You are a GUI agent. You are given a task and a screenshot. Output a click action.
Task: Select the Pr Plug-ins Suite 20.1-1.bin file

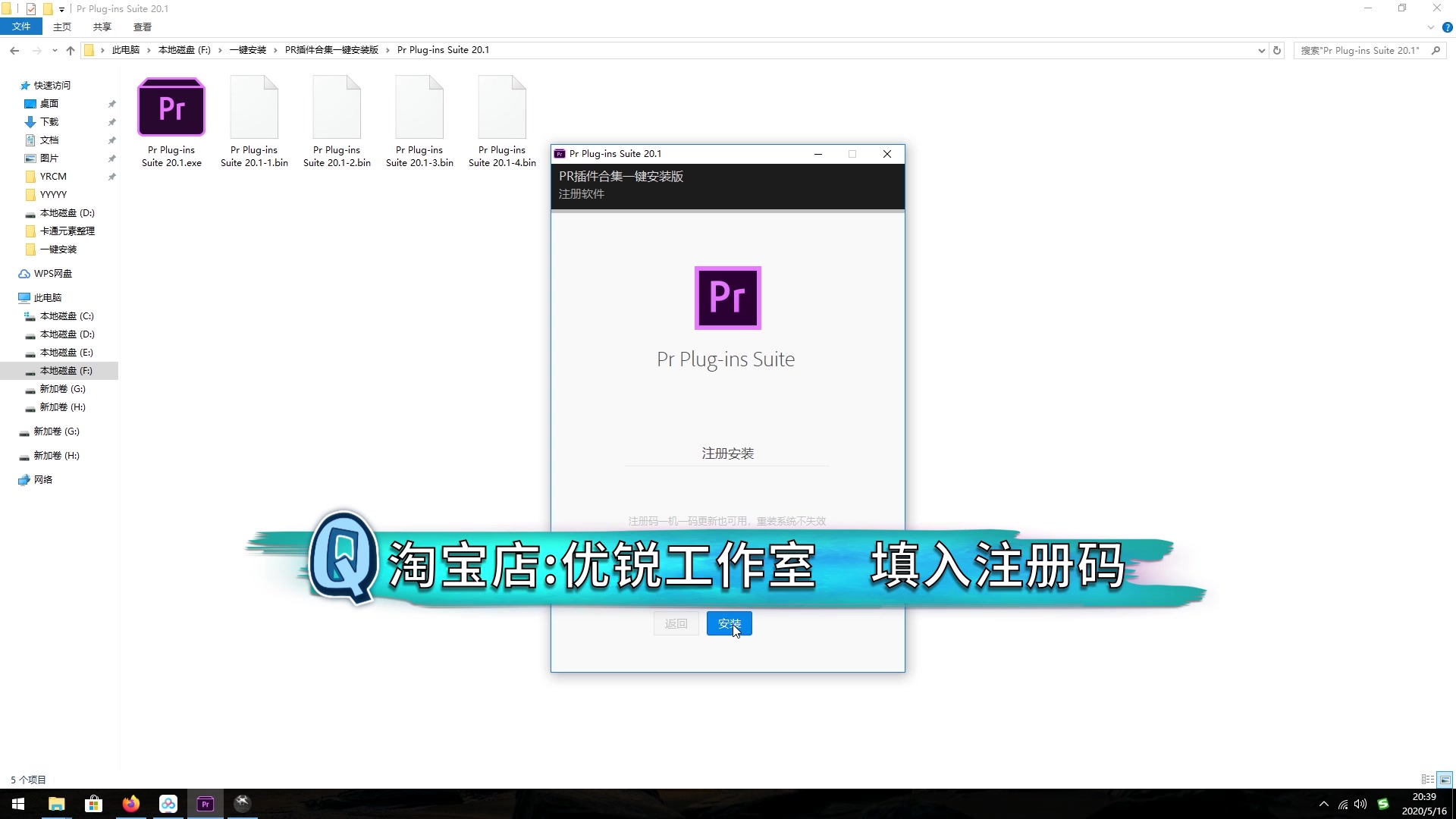click(254, 122)
